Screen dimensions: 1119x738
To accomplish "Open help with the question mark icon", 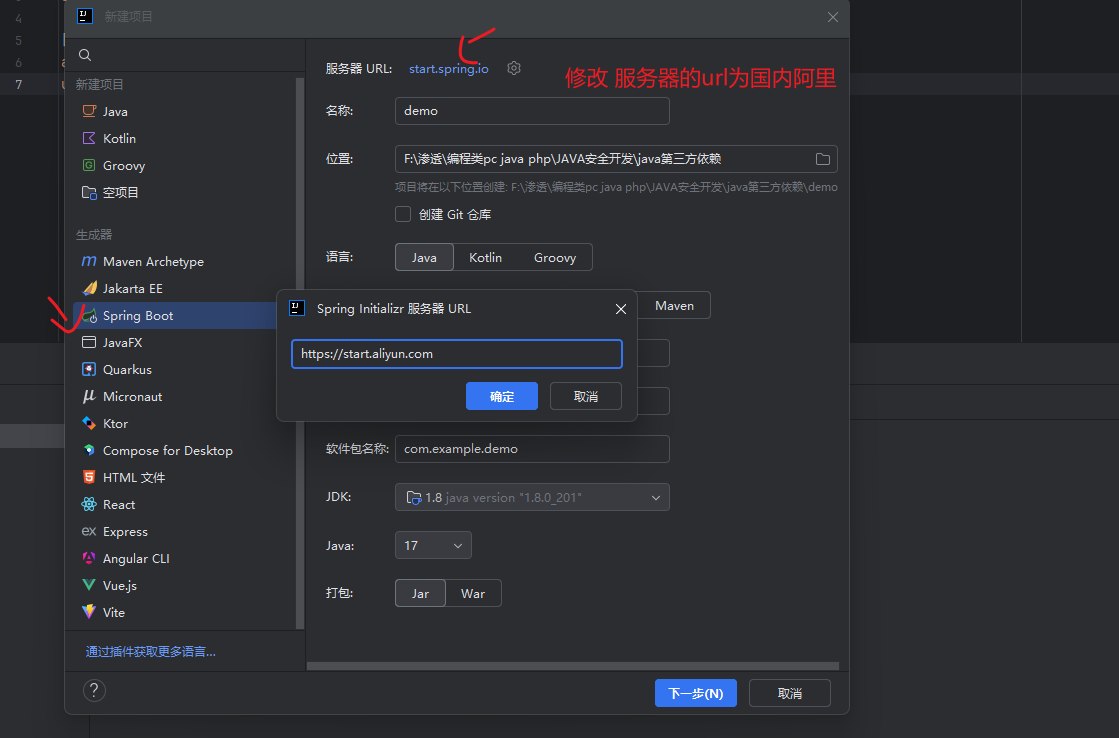I will (94, 690).
